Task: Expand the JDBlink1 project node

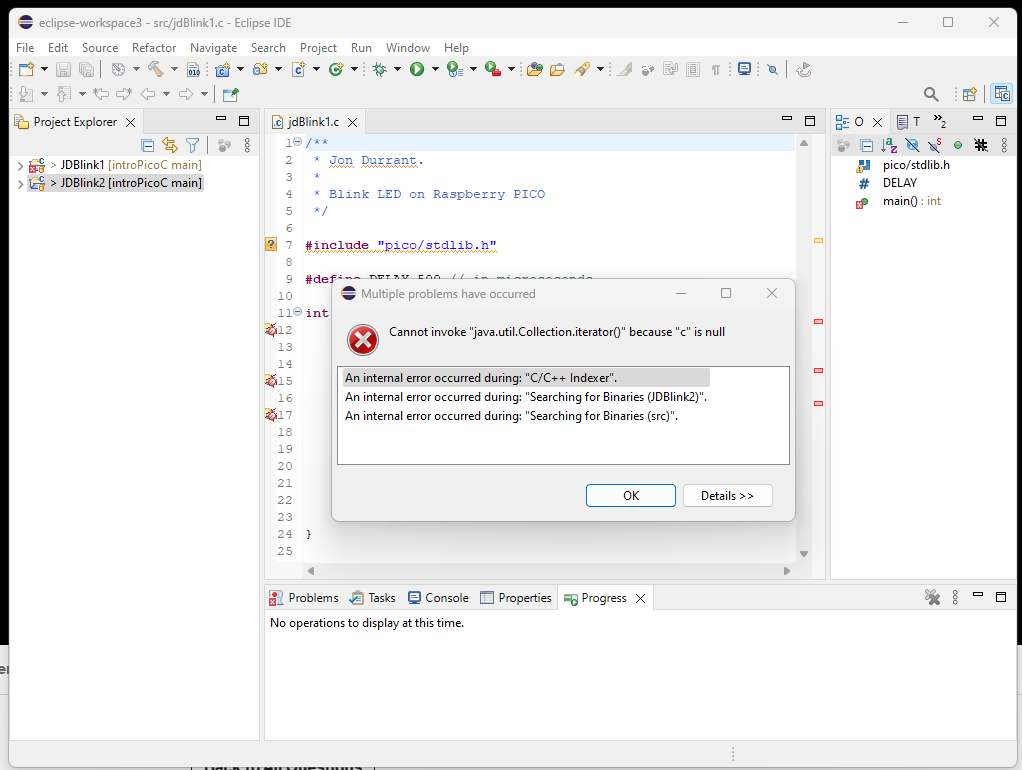Action: (20, 166)
